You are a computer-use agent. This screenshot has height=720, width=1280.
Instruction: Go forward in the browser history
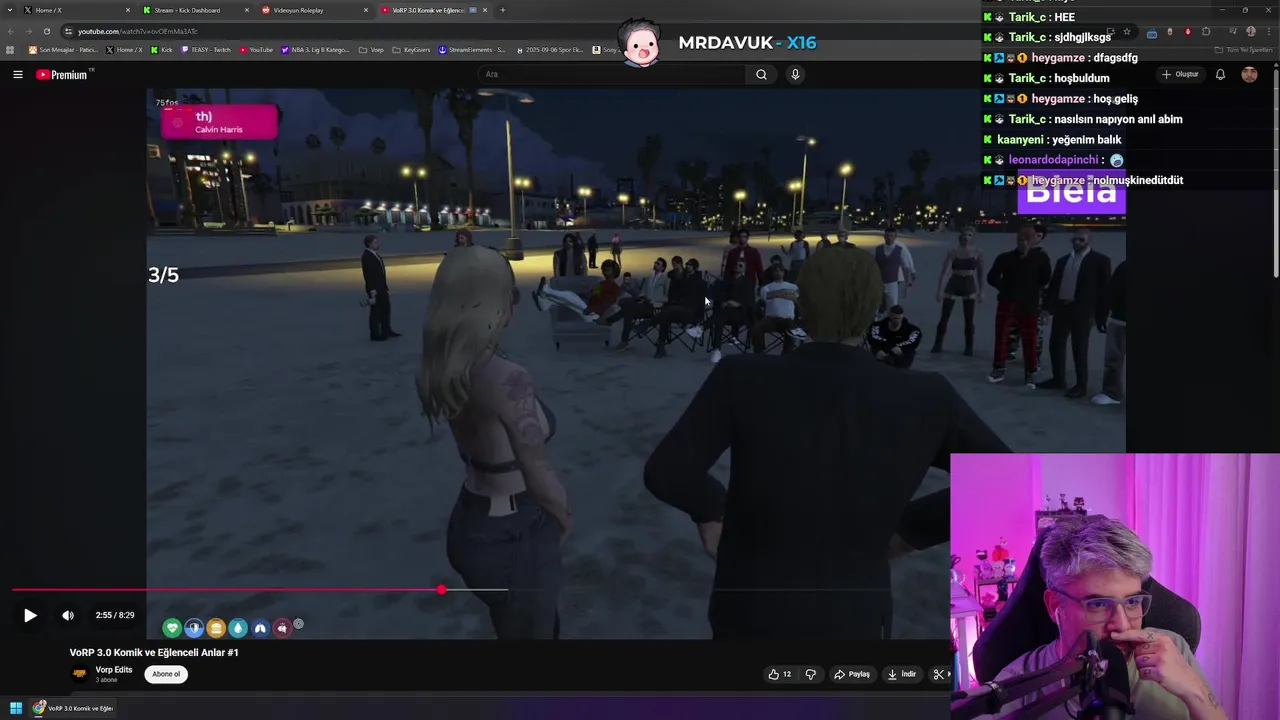[28, 31]
